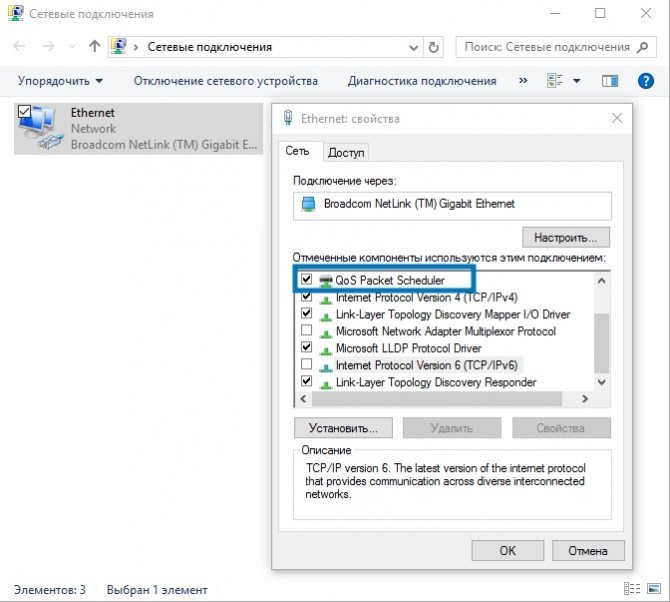Click the vertical scrollbar thumb in component list
The image size is (670, 602).
[x=602, y=343]
